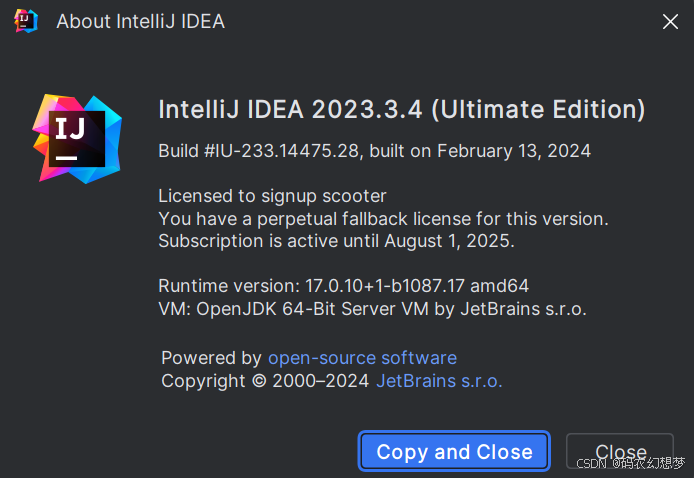Click the perpetual fallback license text
Image resolution: width=694 pixels, height=478 pixels.
[383, 219]
